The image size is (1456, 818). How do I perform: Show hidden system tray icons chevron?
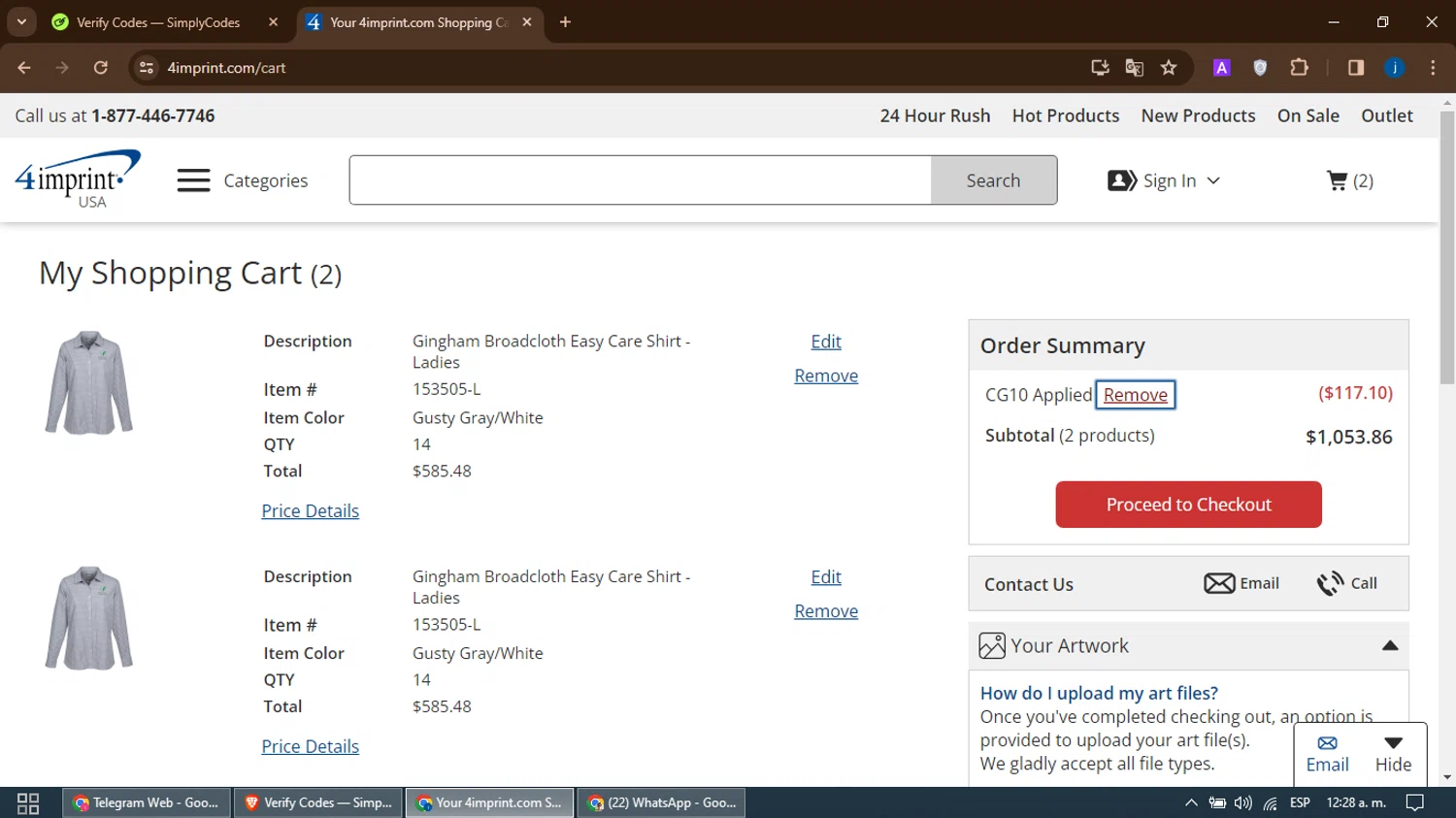click(x=1191, y=802)
